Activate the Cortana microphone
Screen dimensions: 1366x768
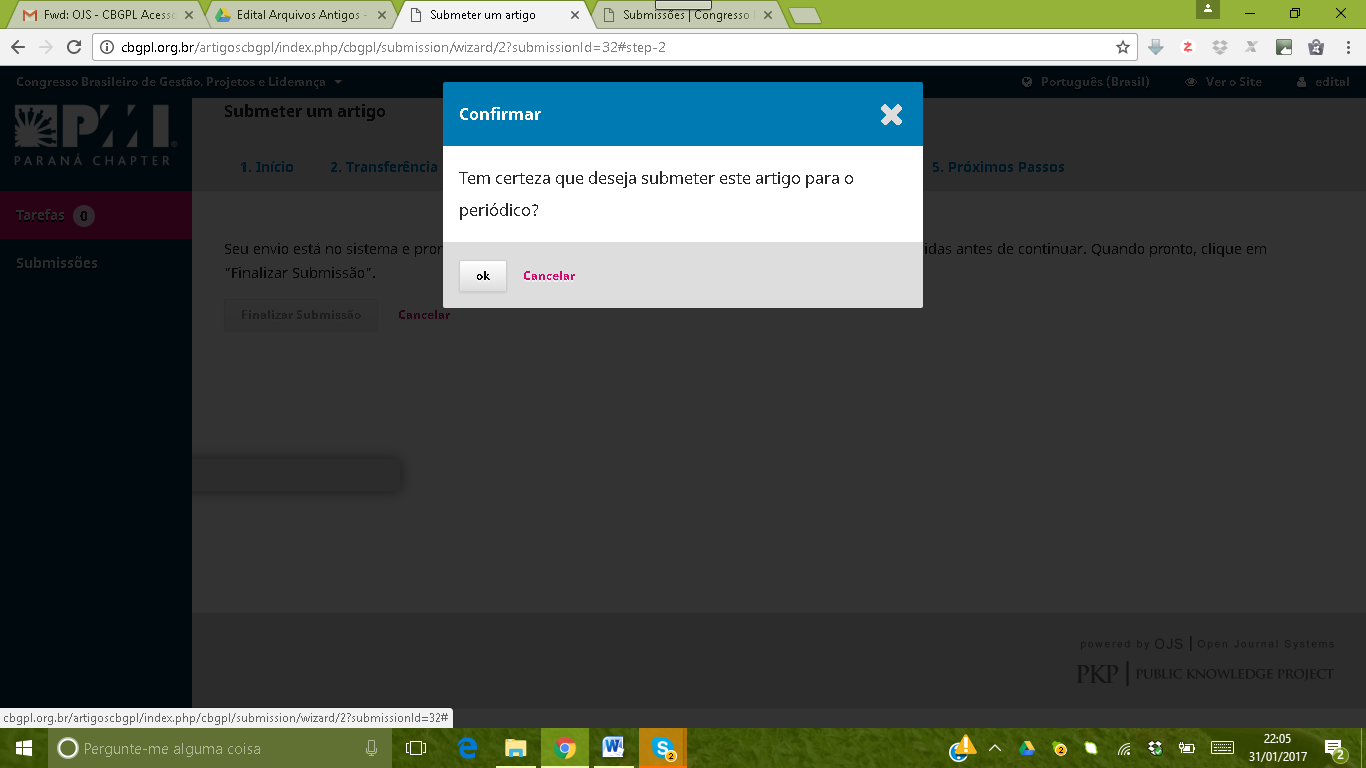coord(372,748)
